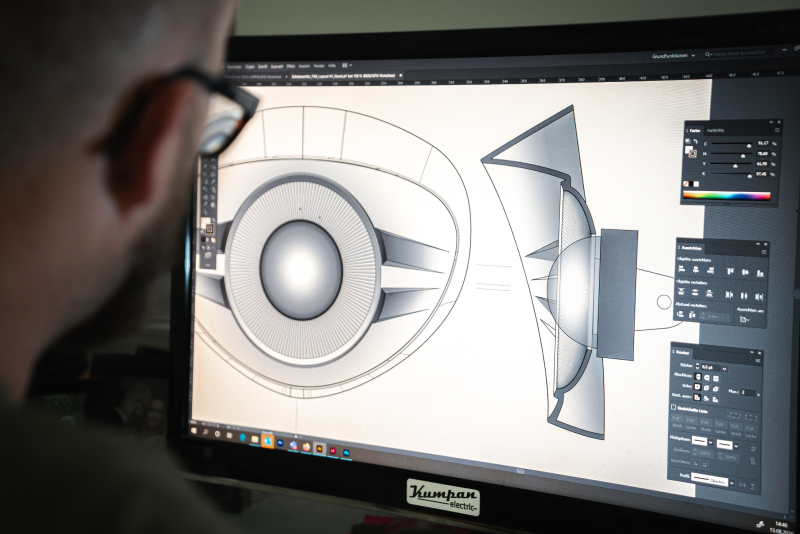Pick a color from the spectrum bar
This screenshot has width=800, height=534.
(x=727, y=196)
